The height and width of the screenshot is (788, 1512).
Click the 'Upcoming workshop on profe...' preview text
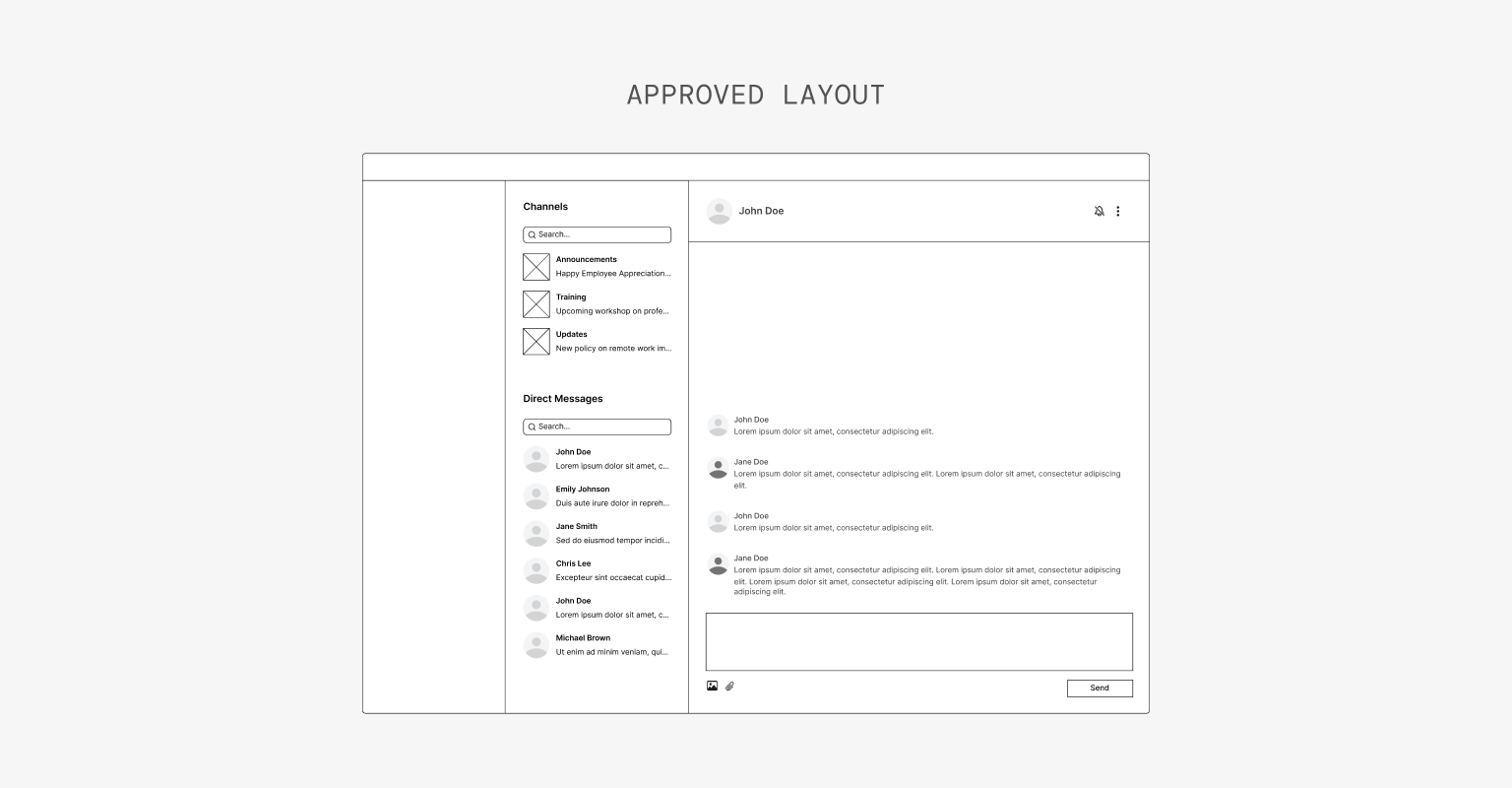612,311
